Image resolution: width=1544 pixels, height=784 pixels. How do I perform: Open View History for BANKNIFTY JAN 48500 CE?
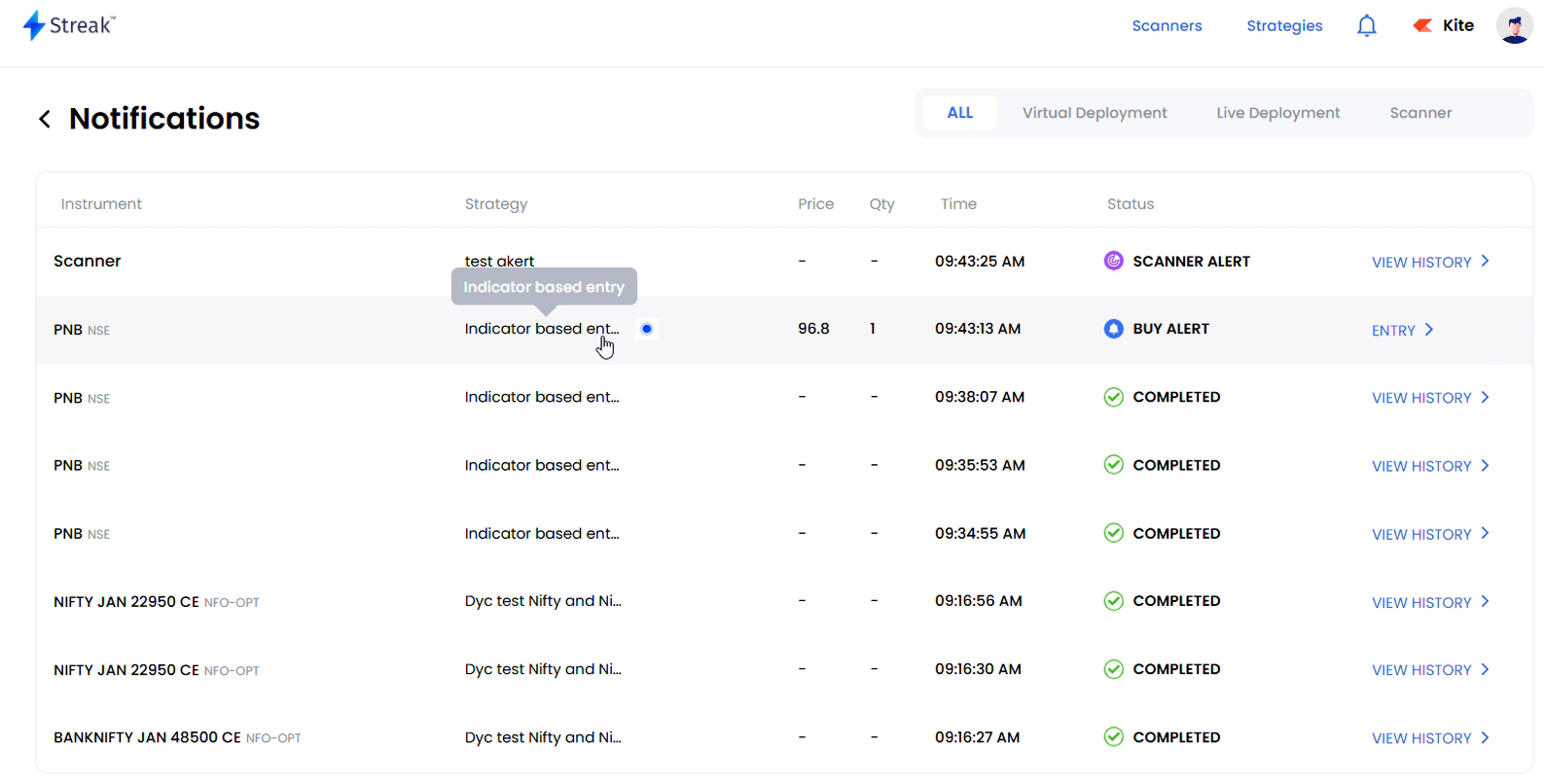click(x=1421, y=738)
